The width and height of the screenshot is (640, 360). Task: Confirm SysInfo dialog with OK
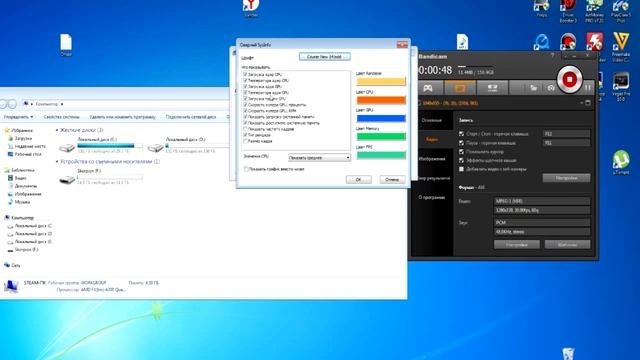(x=358, y=180)
